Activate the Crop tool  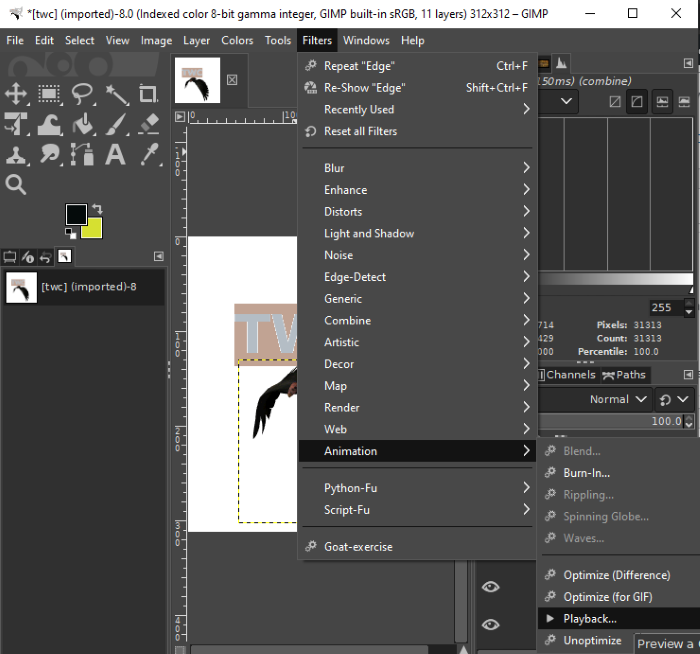[x=148, y=94]
